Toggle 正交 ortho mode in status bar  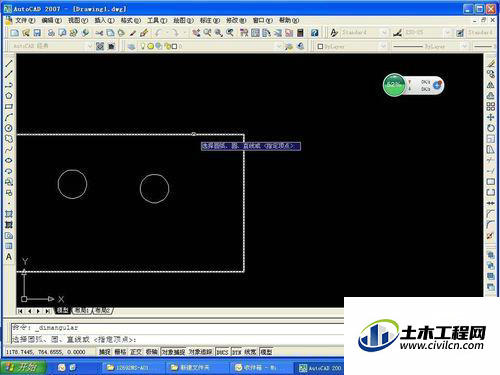[x=136, y=352]
